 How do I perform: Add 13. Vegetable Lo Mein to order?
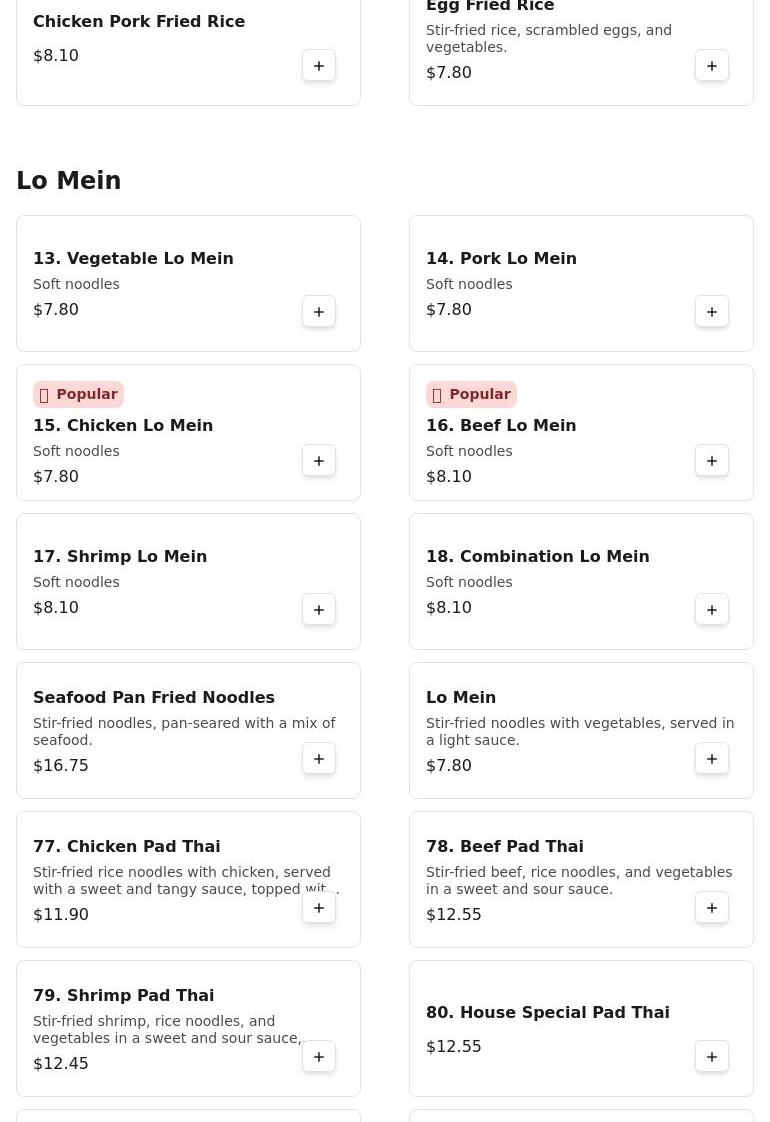pyautogui.click(x=319, y=312)
